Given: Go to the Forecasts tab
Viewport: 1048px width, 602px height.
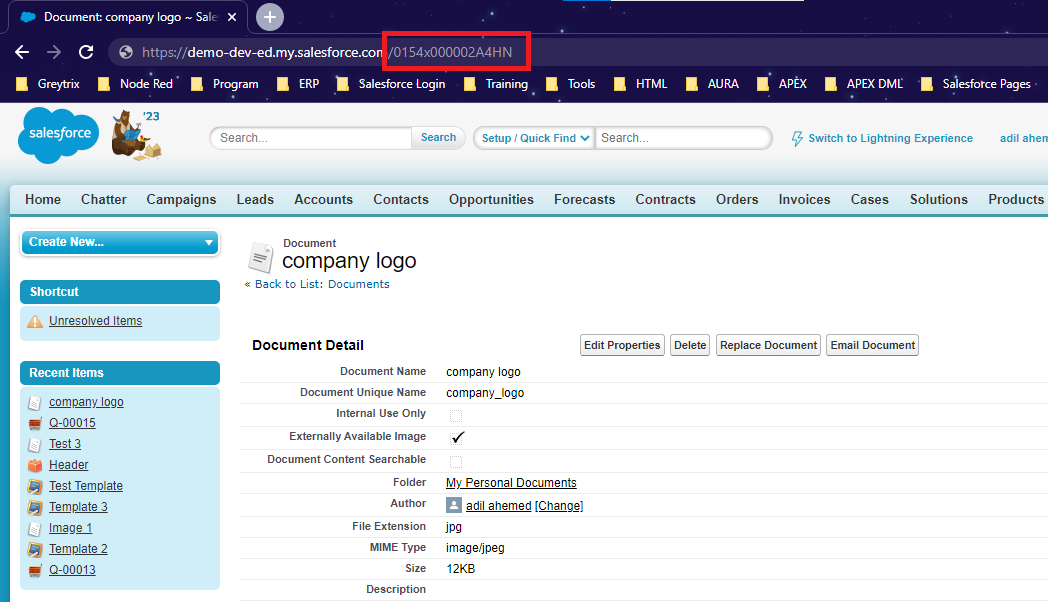Looking at the screenshot, I should tap(584, 200).
